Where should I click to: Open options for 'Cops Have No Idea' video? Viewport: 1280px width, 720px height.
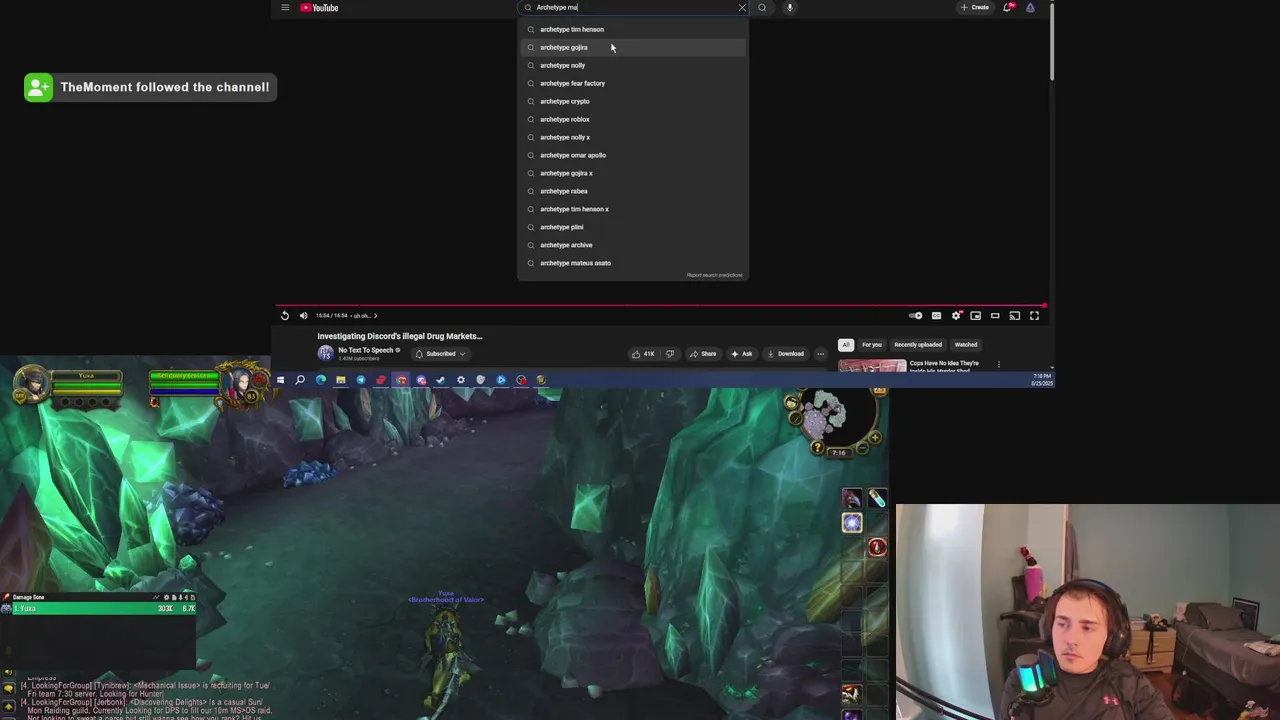coord(999,364)
